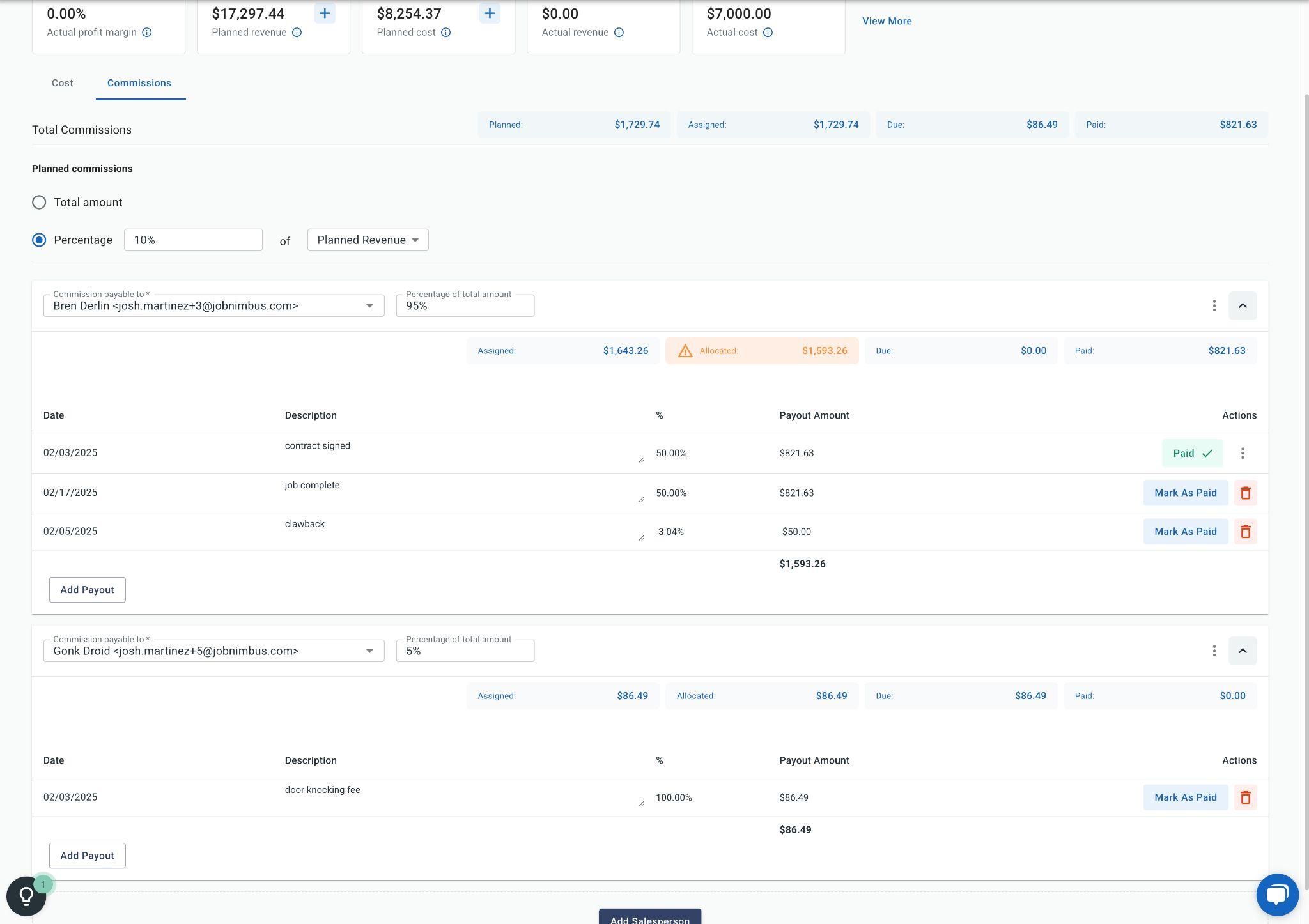Click info icon beside Actual profit margin
The height and width of the screenshot is (924, 1309).
pos(147,33)
